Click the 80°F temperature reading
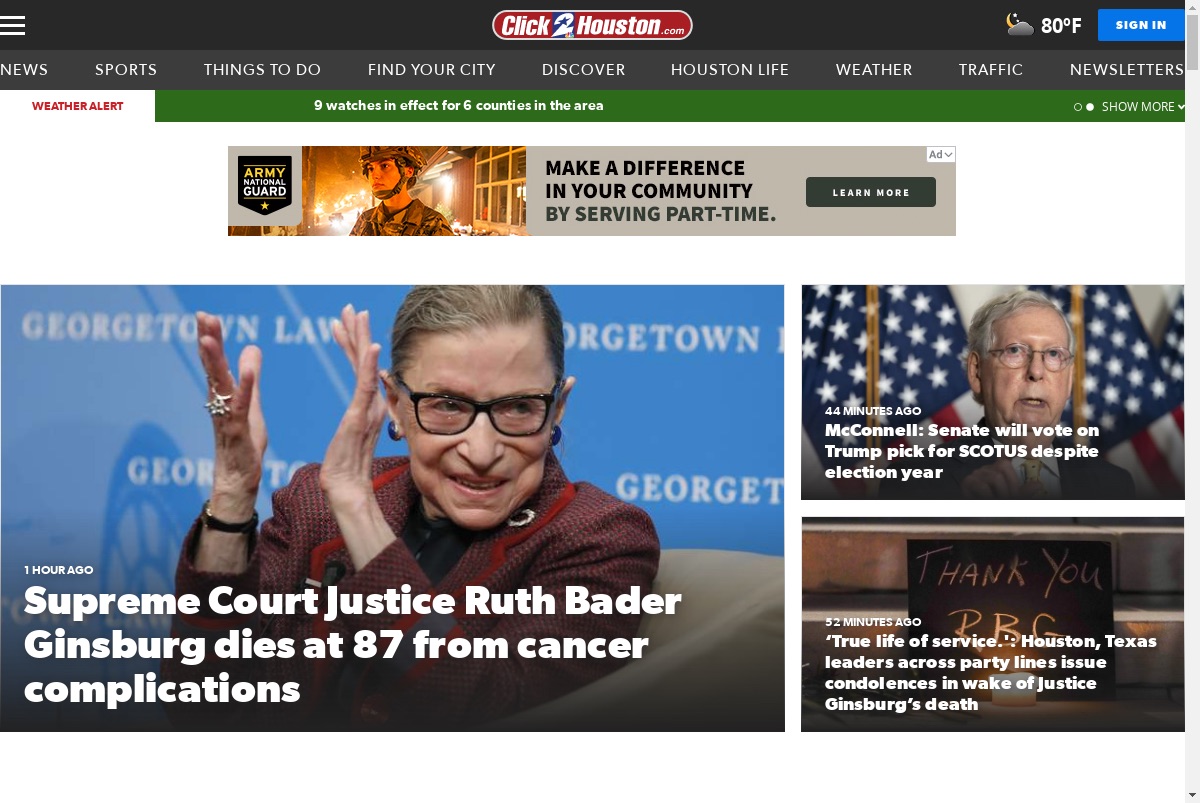This screenshot has height=803, width=1200. point(1061,26)
